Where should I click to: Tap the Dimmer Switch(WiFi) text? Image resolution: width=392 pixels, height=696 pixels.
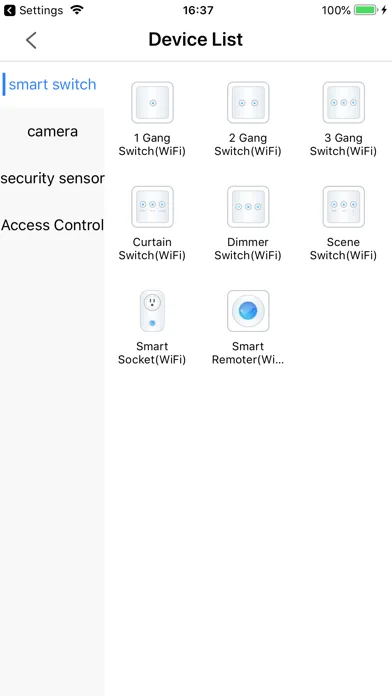(x=248, y=249)
